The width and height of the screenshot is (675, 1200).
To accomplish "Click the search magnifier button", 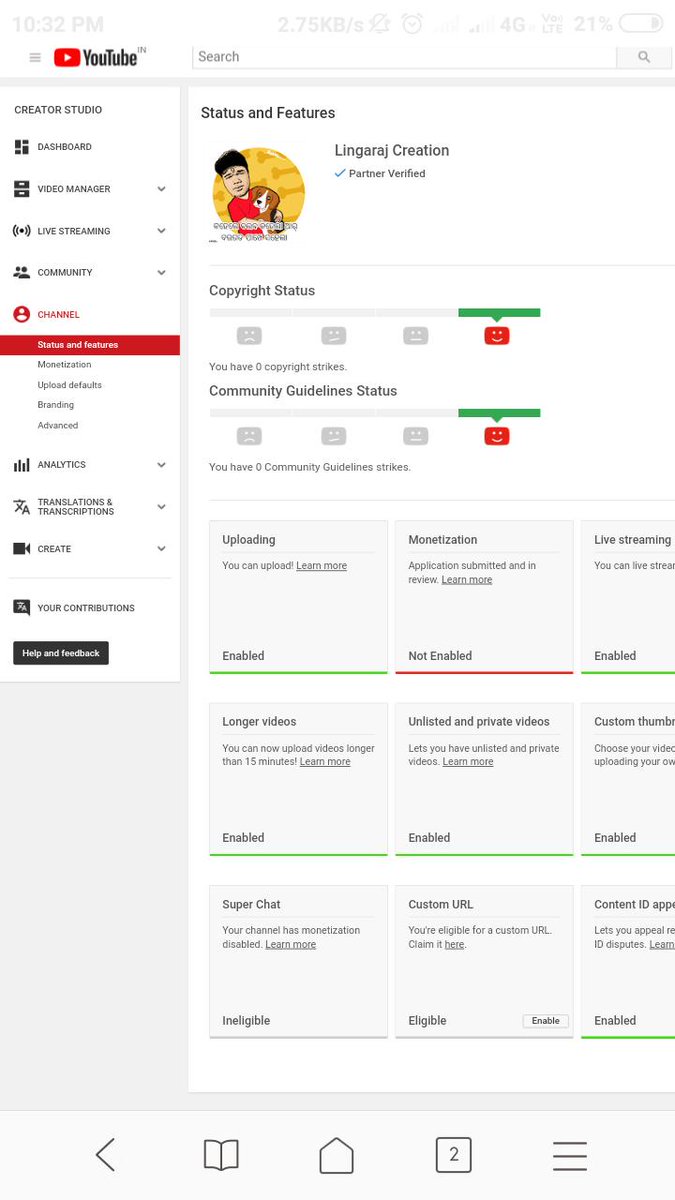I will point(644,57).
